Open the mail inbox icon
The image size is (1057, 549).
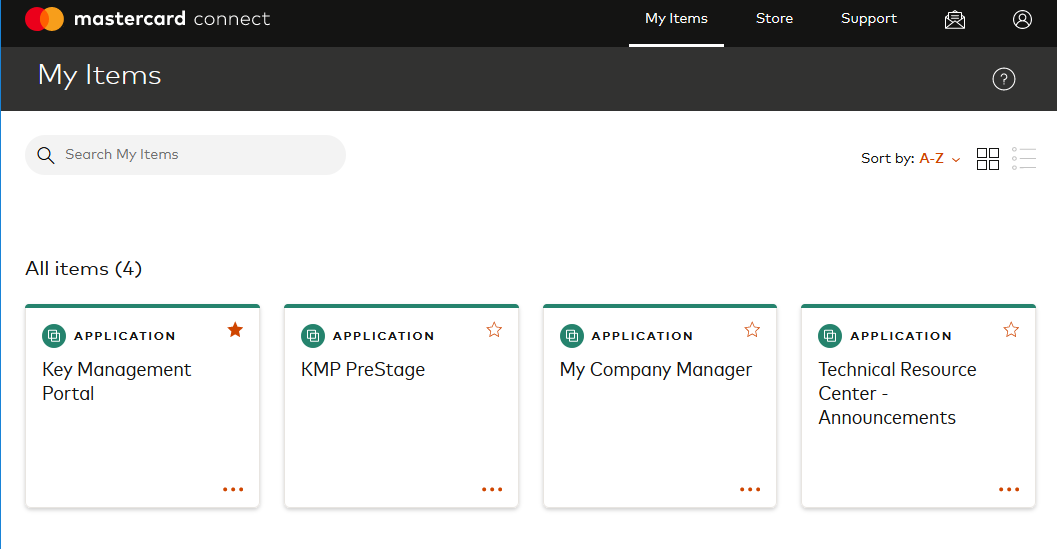[955, 19]
